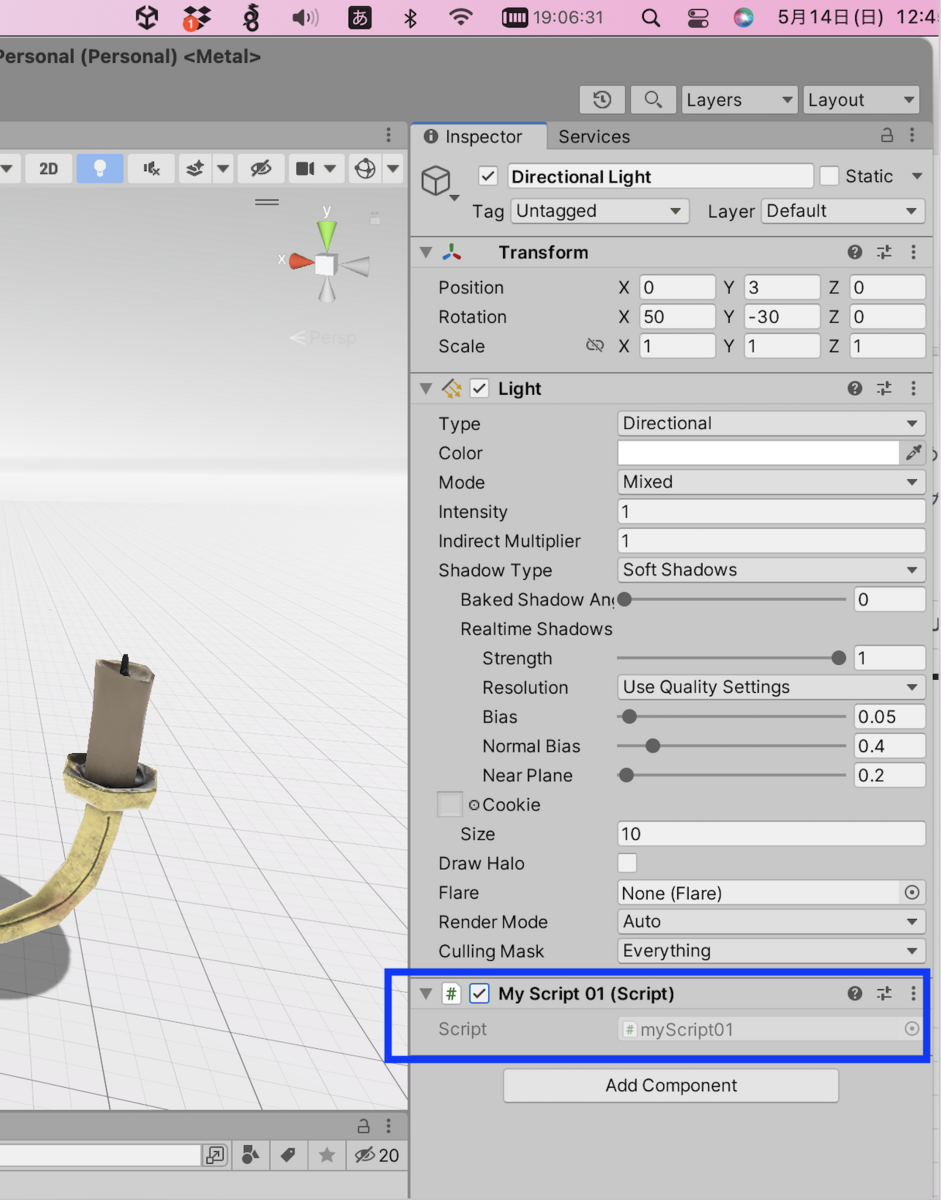Open the Scene view's three-dot options menu
941x1200 pixels.
pyautogui.click(x=389, y=136)
